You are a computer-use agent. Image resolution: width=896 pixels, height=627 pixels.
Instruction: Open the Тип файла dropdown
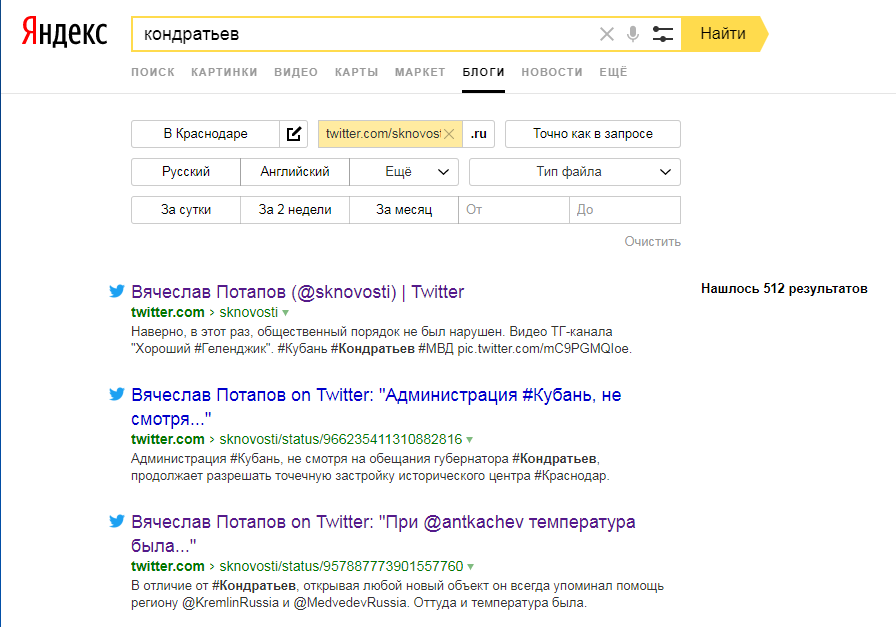coord(574,172)
